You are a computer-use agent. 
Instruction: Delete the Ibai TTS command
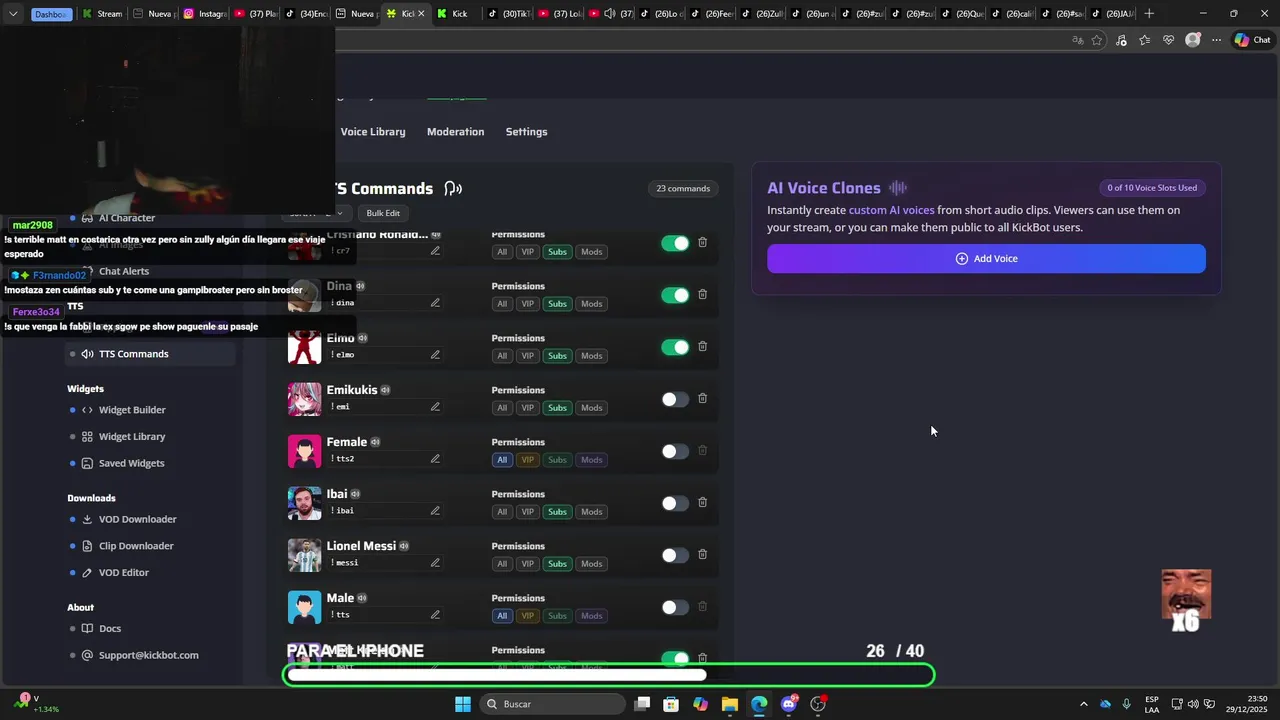702,502
